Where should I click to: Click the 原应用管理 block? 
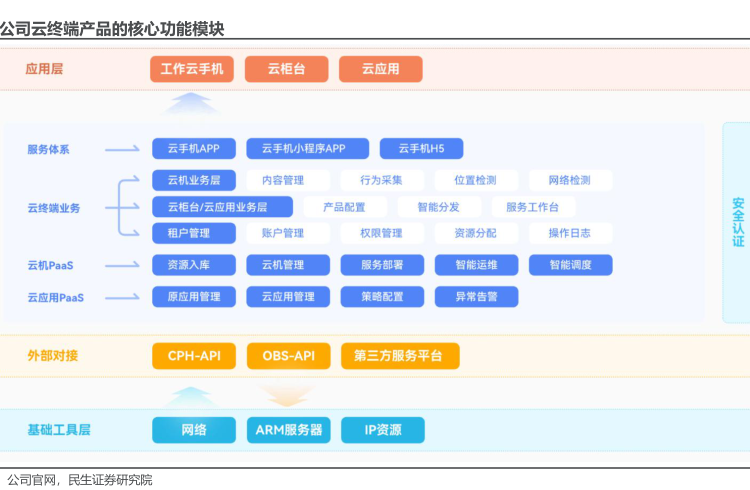tap(194, 297)
